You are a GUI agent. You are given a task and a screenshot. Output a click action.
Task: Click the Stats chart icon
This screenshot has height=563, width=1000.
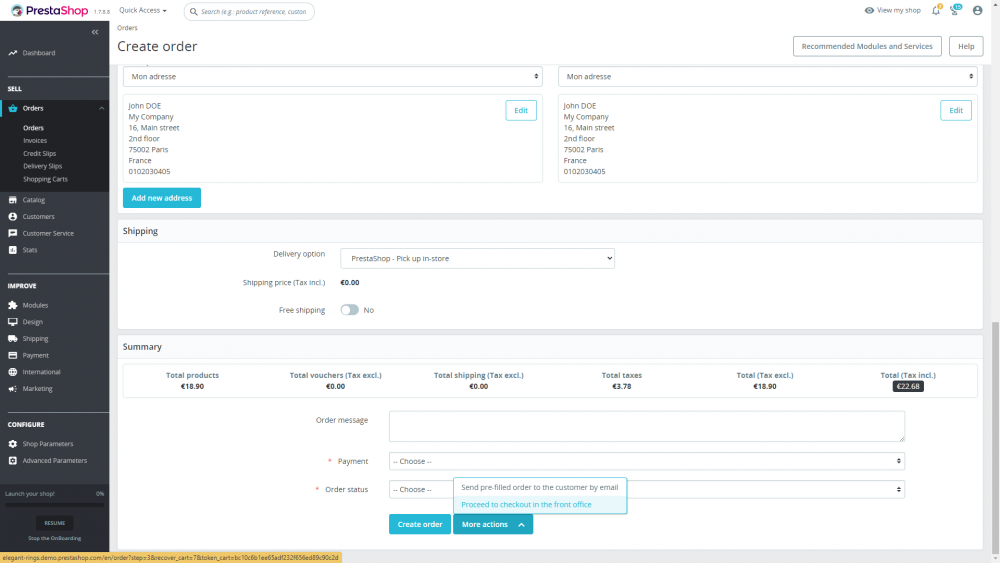tap(13, 250)
